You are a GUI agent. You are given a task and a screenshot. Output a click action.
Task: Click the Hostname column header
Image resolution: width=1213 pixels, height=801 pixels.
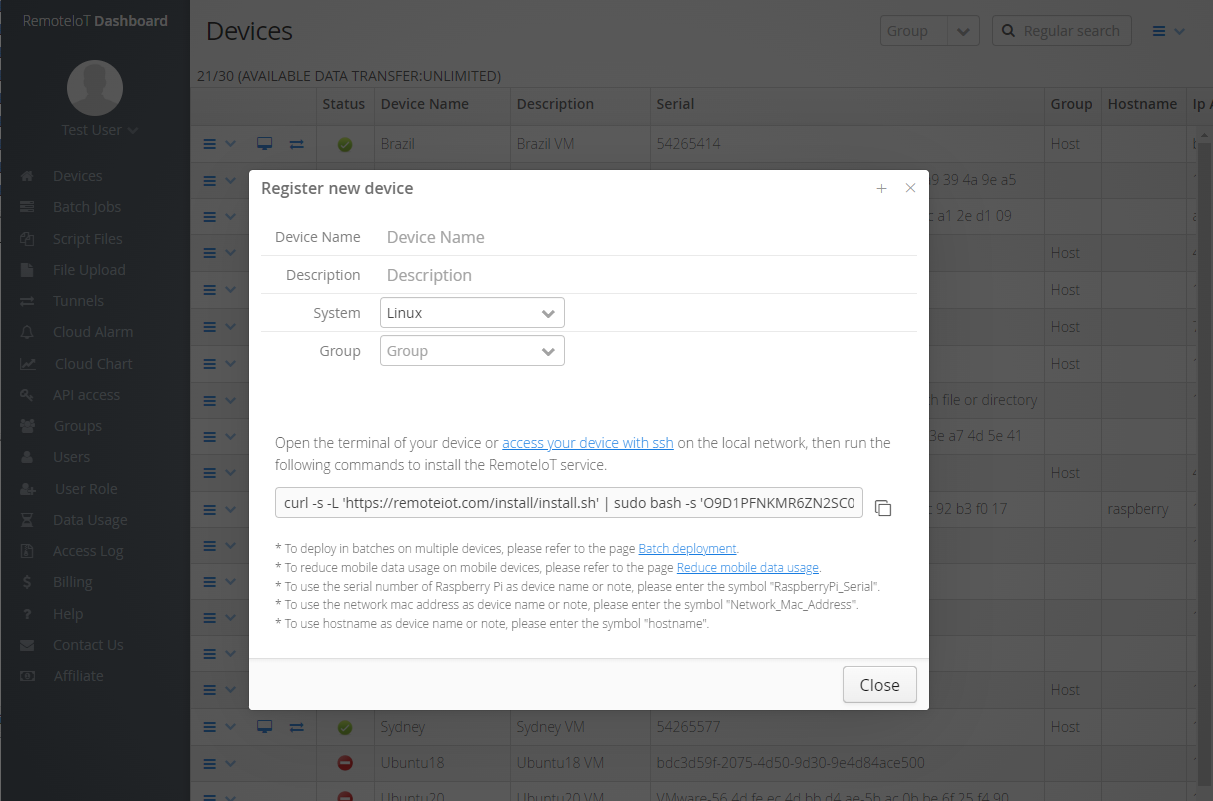(1142, 104)
